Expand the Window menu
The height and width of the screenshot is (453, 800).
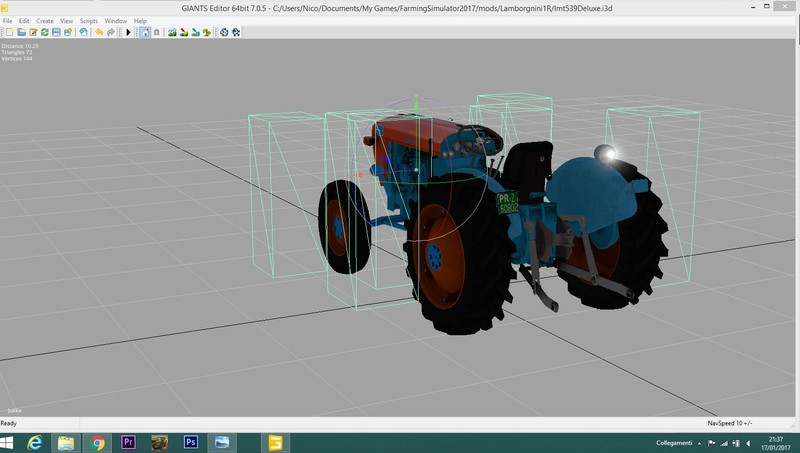116,20
